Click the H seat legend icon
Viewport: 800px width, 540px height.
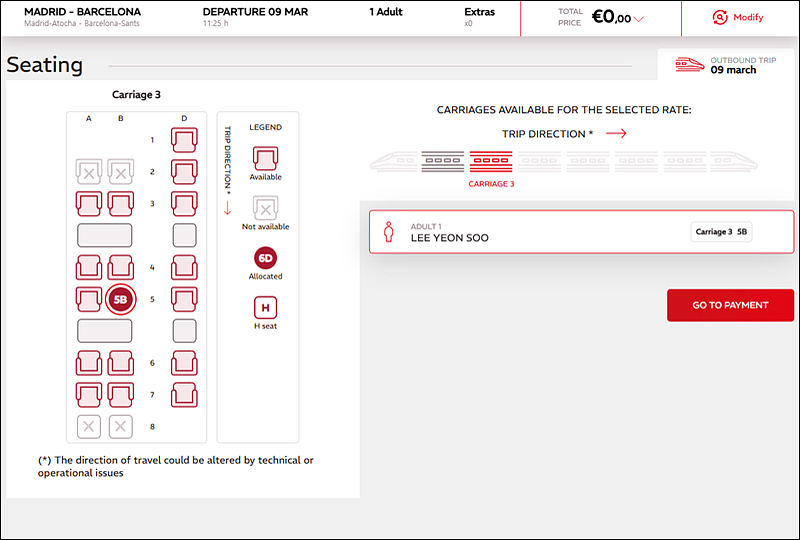(x=265, y=307)
